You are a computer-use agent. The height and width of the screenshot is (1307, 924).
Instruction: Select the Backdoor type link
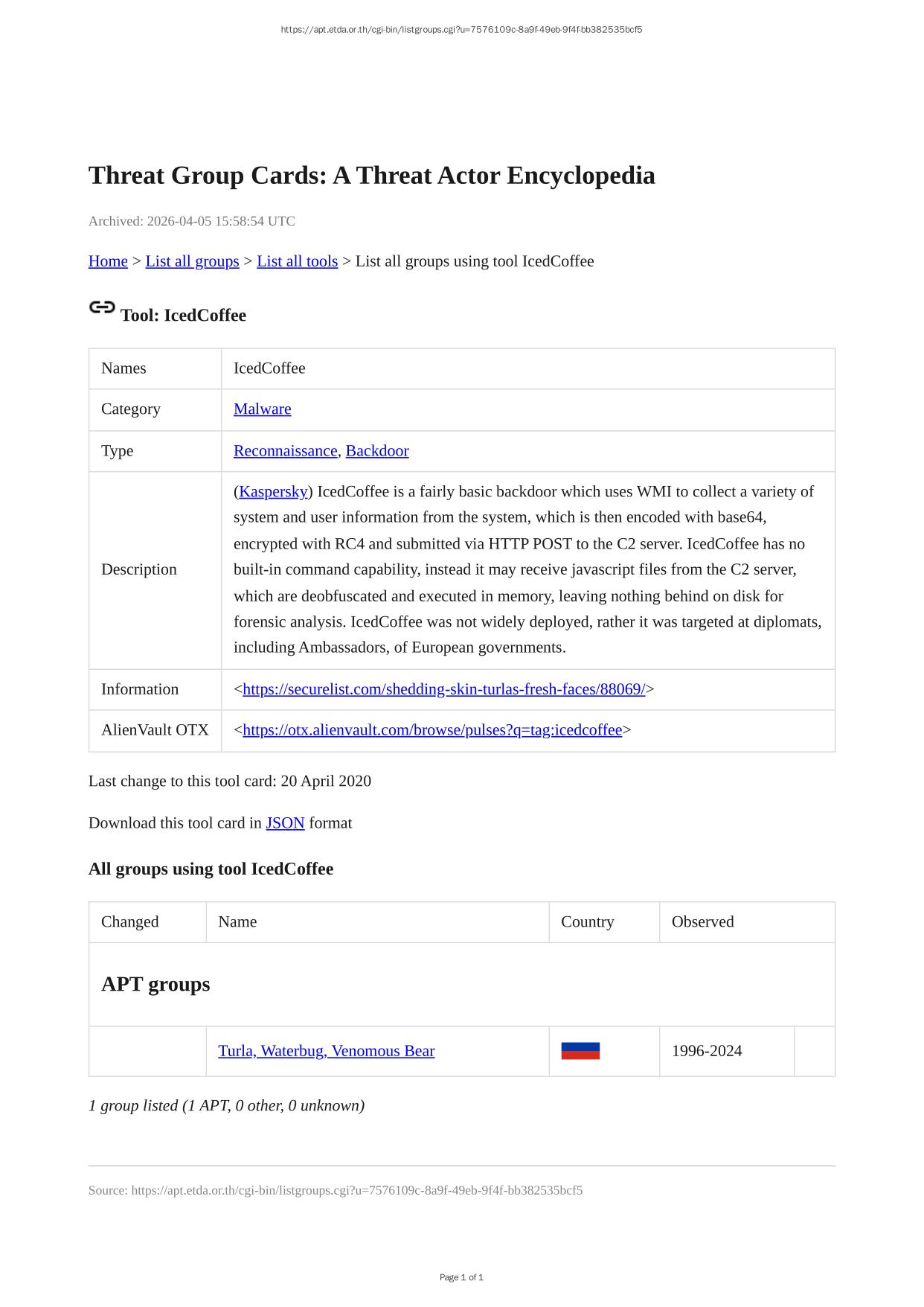click(377, 451)
